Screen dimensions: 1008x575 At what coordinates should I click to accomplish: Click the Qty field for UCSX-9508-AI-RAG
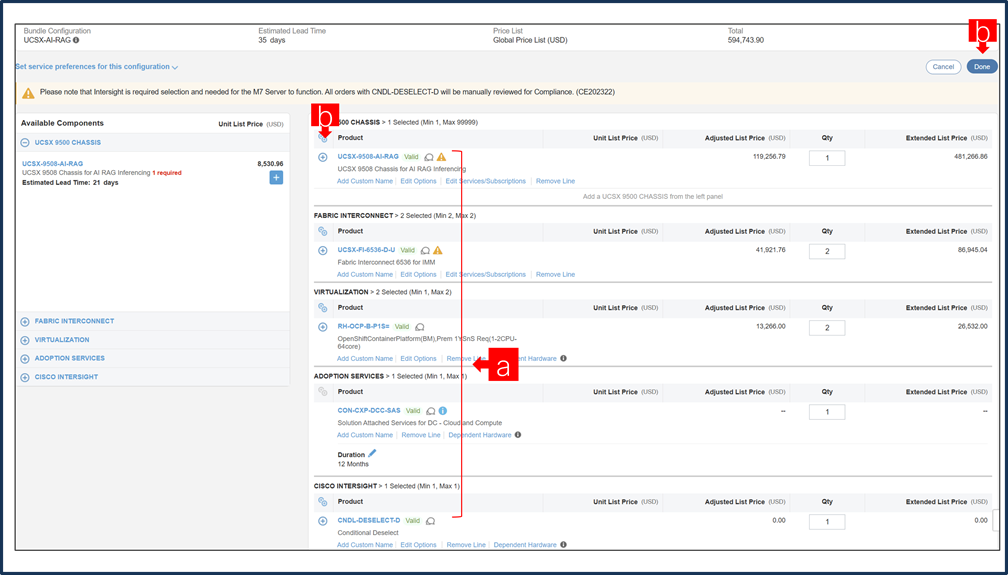827,158
